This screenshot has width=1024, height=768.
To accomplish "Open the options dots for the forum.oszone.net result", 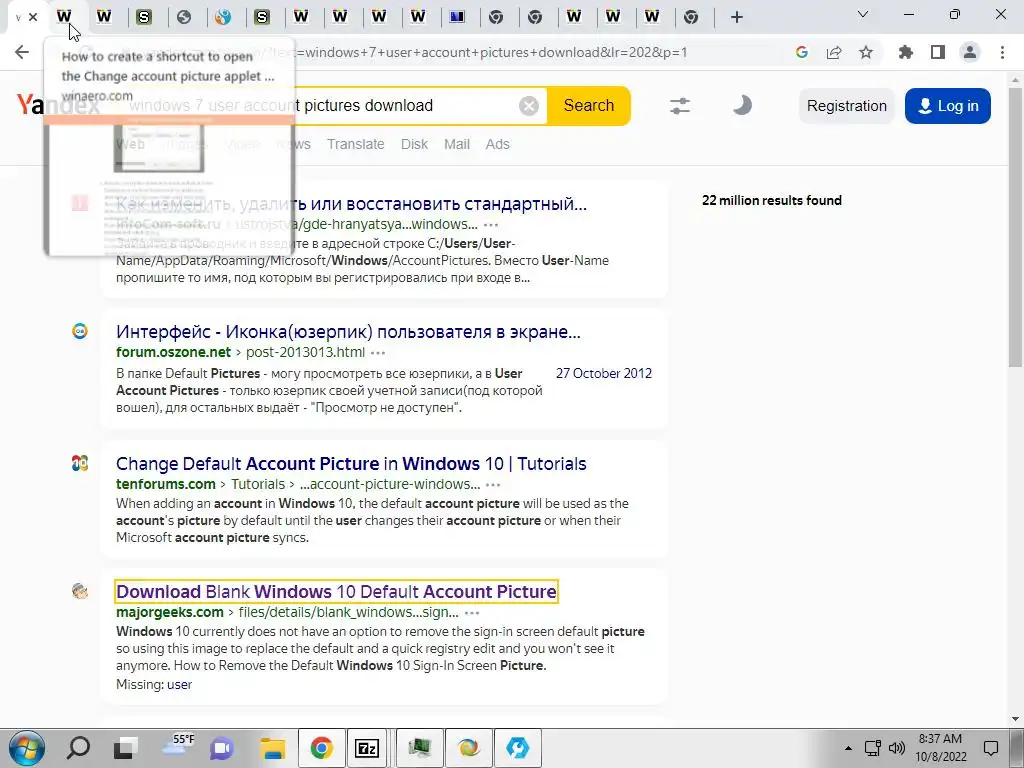I will (378, 353).
